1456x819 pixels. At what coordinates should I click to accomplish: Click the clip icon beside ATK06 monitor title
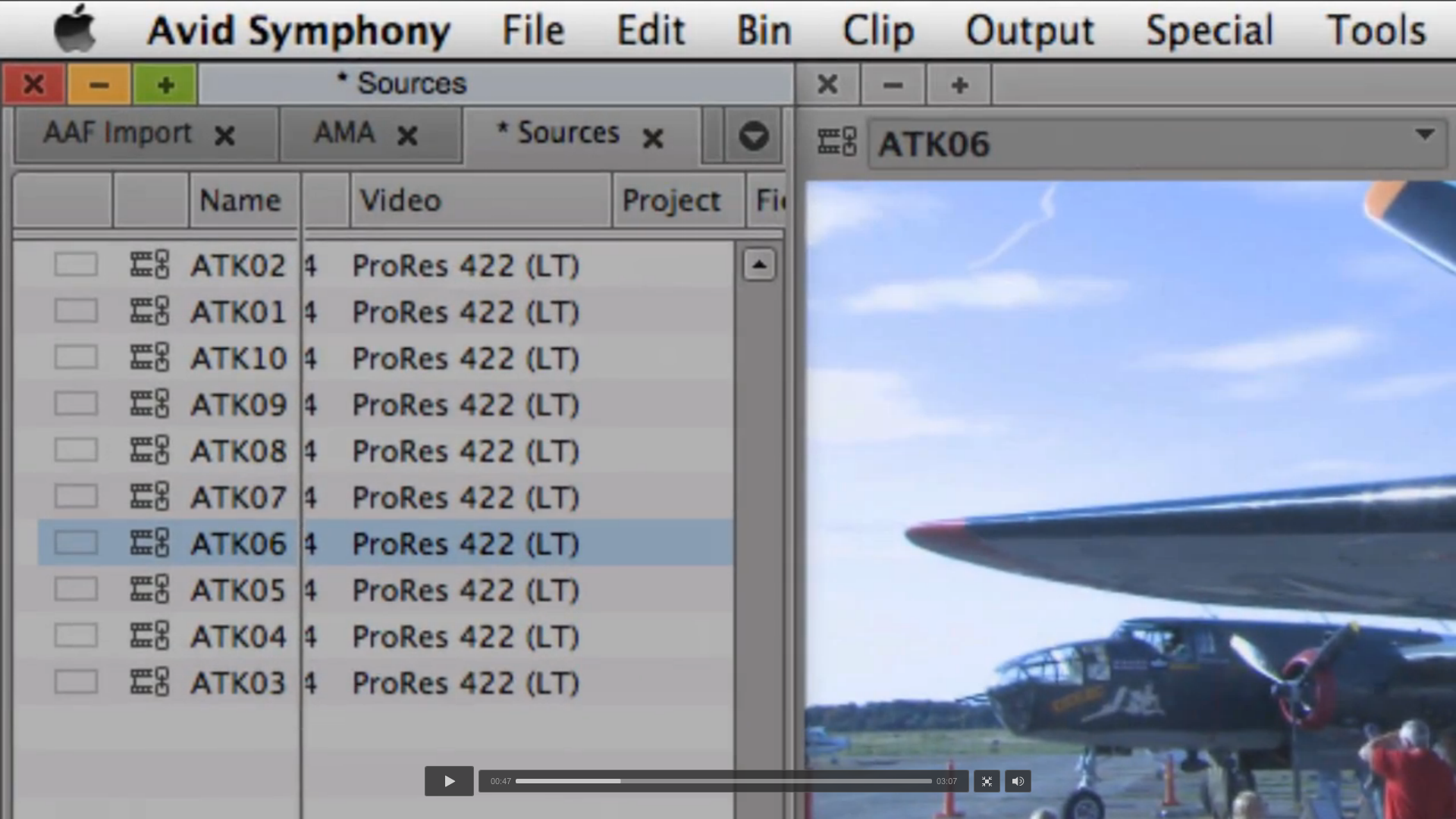click(837, 142)
